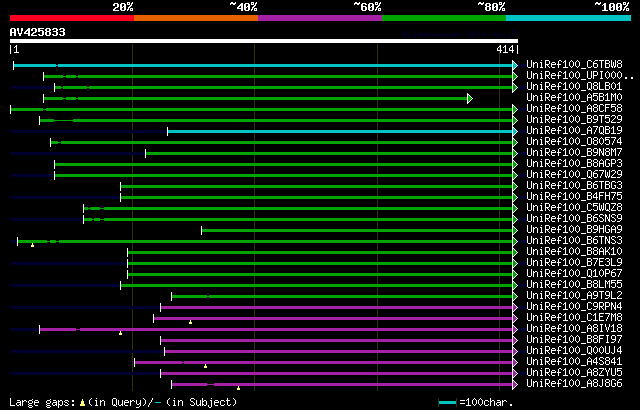Screen dimensions: 640x410
Task: Click the purple arrowhead beside C9RPN4
Action: pos(515,308)
